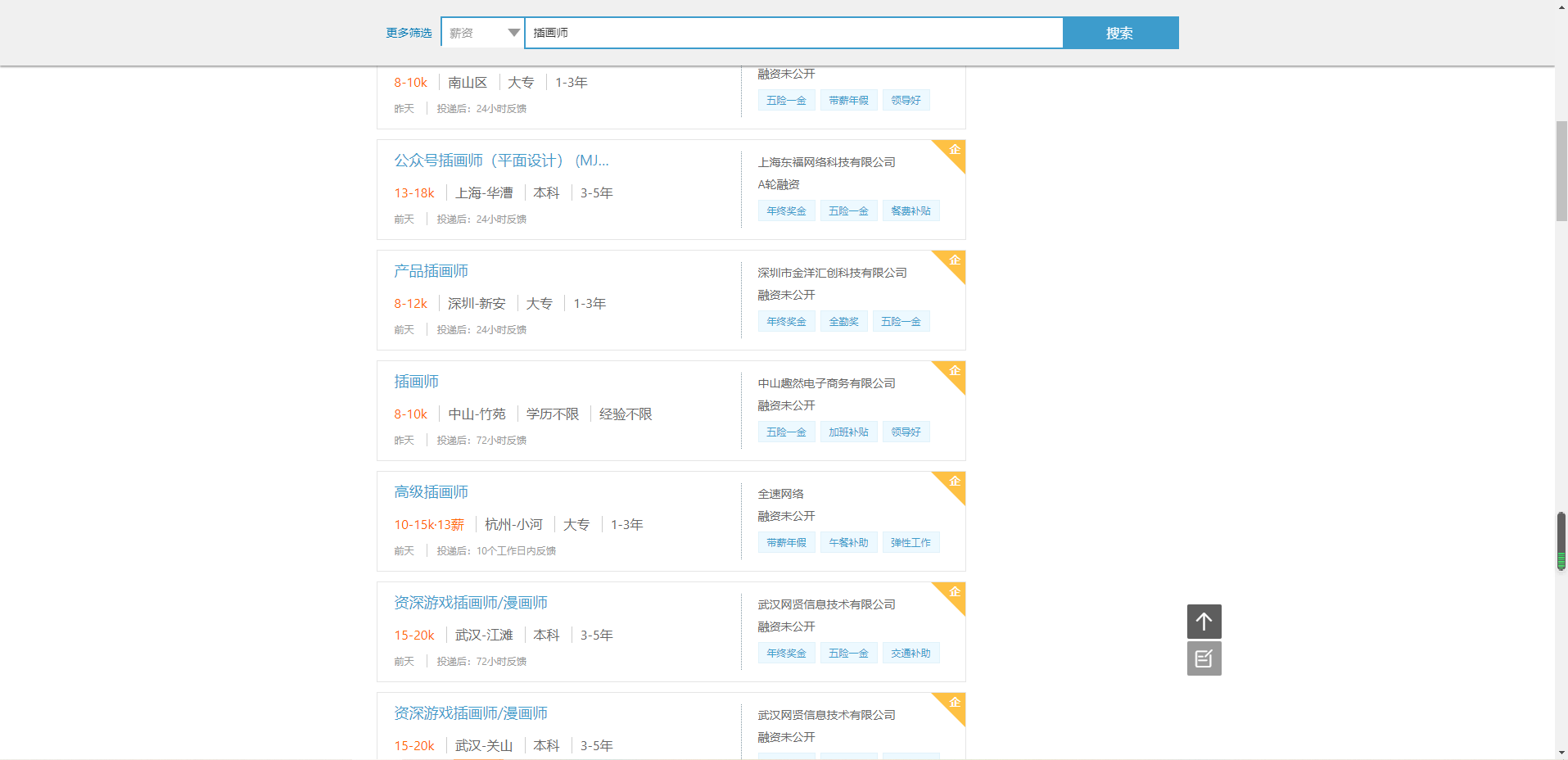Image resolution: width=1568 pixels, height=760 pixels.
Task: Open company 全速网络
Action: coord(780,494)
